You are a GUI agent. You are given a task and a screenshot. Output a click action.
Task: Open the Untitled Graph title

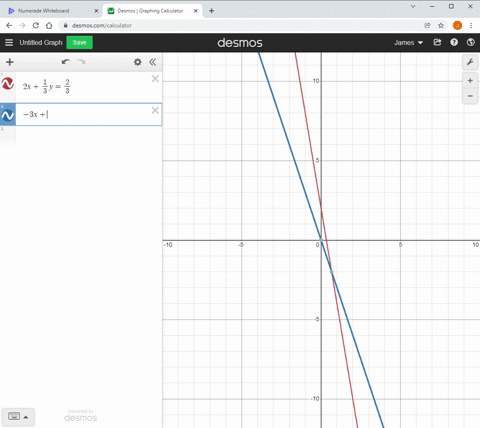pyautogui.click(x=41, y=43)
